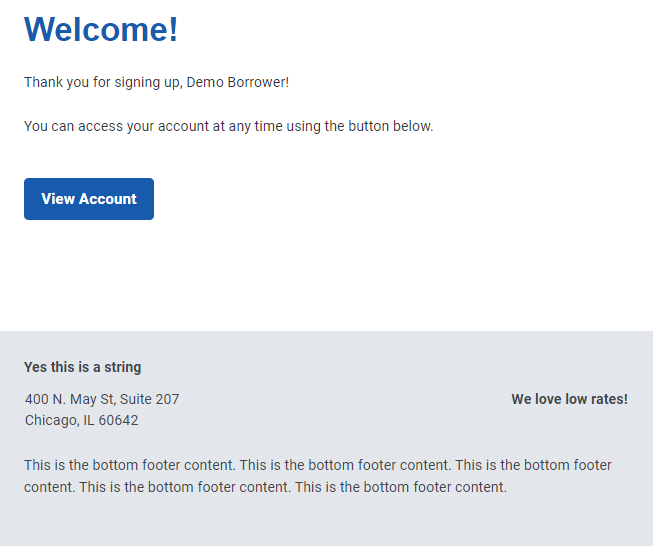Click the word Account on the blue button

[x=108, y=199]
